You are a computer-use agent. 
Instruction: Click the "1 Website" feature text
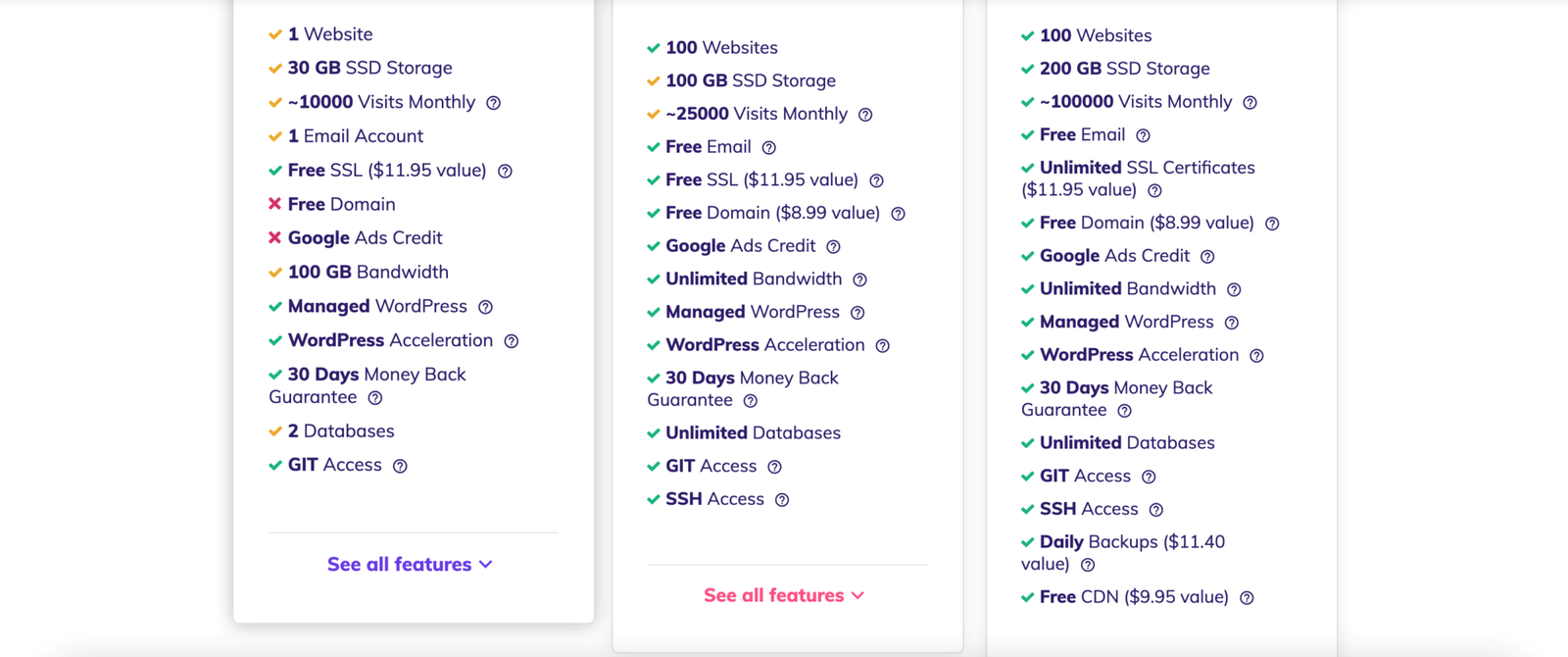click(330, 34)
